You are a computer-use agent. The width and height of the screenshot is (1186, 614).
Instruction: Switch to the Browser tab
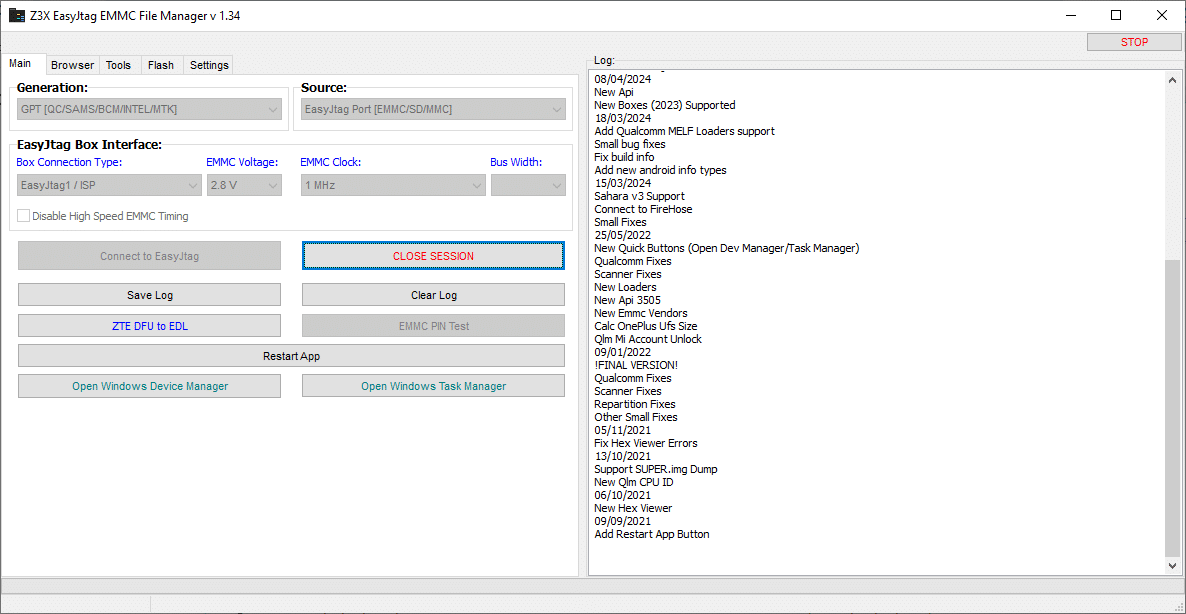(72, 65)
